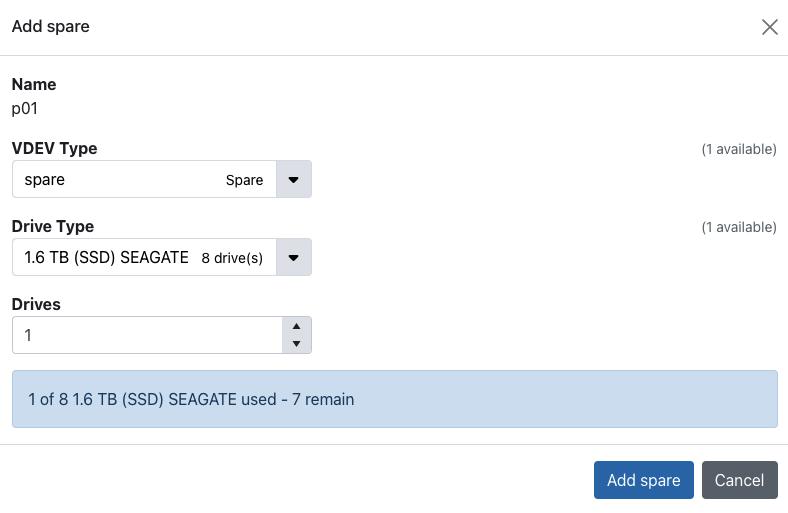
Task: Click '(1 available)' beside VDEV Type
Action: tap(738, 149)
